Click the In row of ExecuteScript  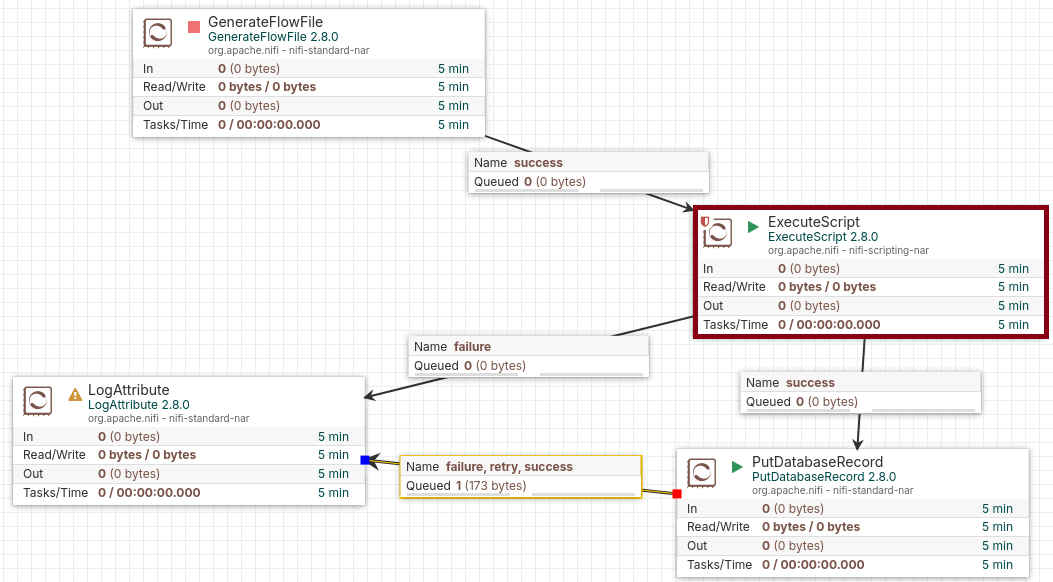[870, 269]
